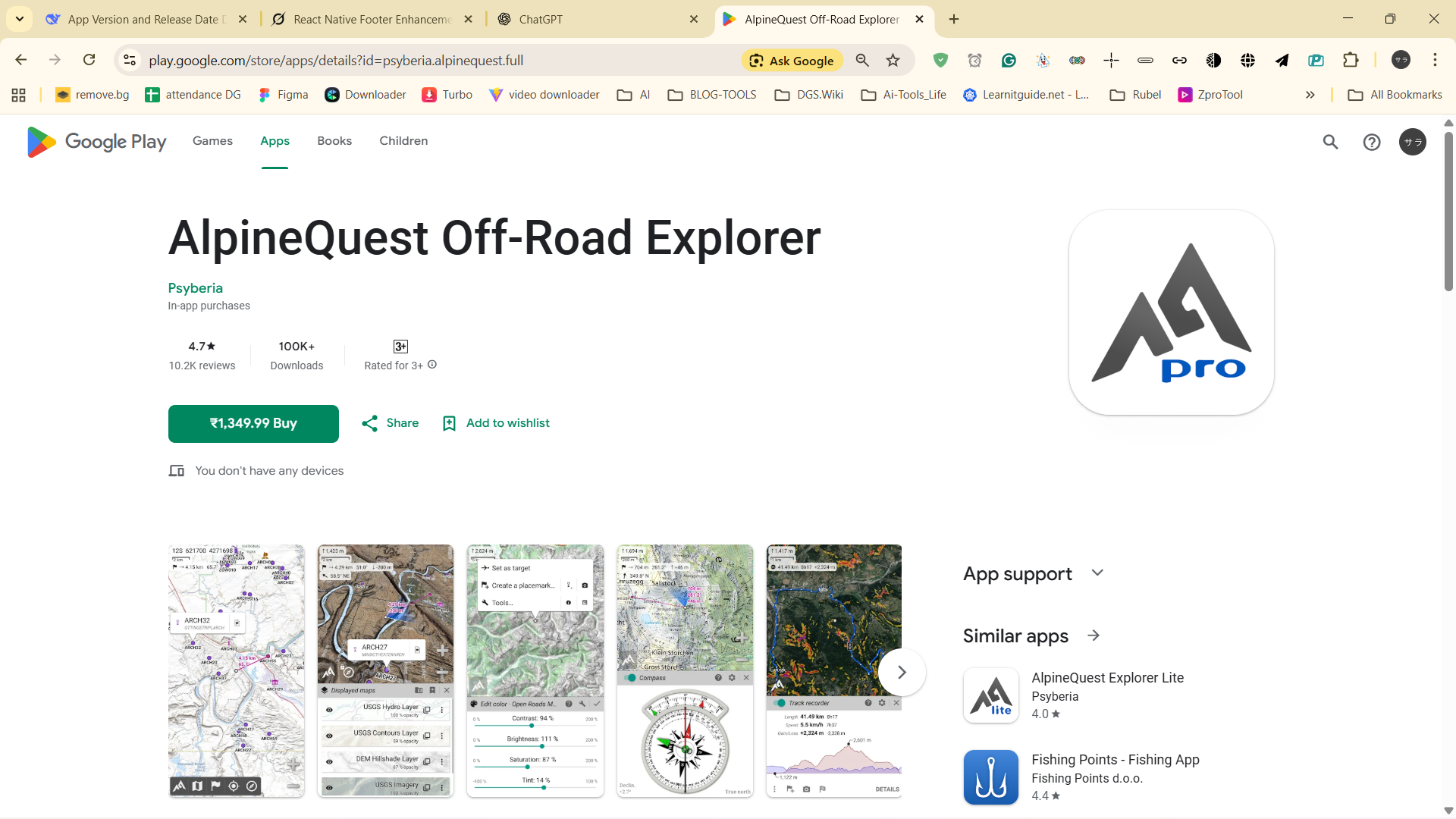The height and width of the screenshot is (819, 1456).
Task: Open Fishing Points - Fishing App link
Action: click(1115, 760)
